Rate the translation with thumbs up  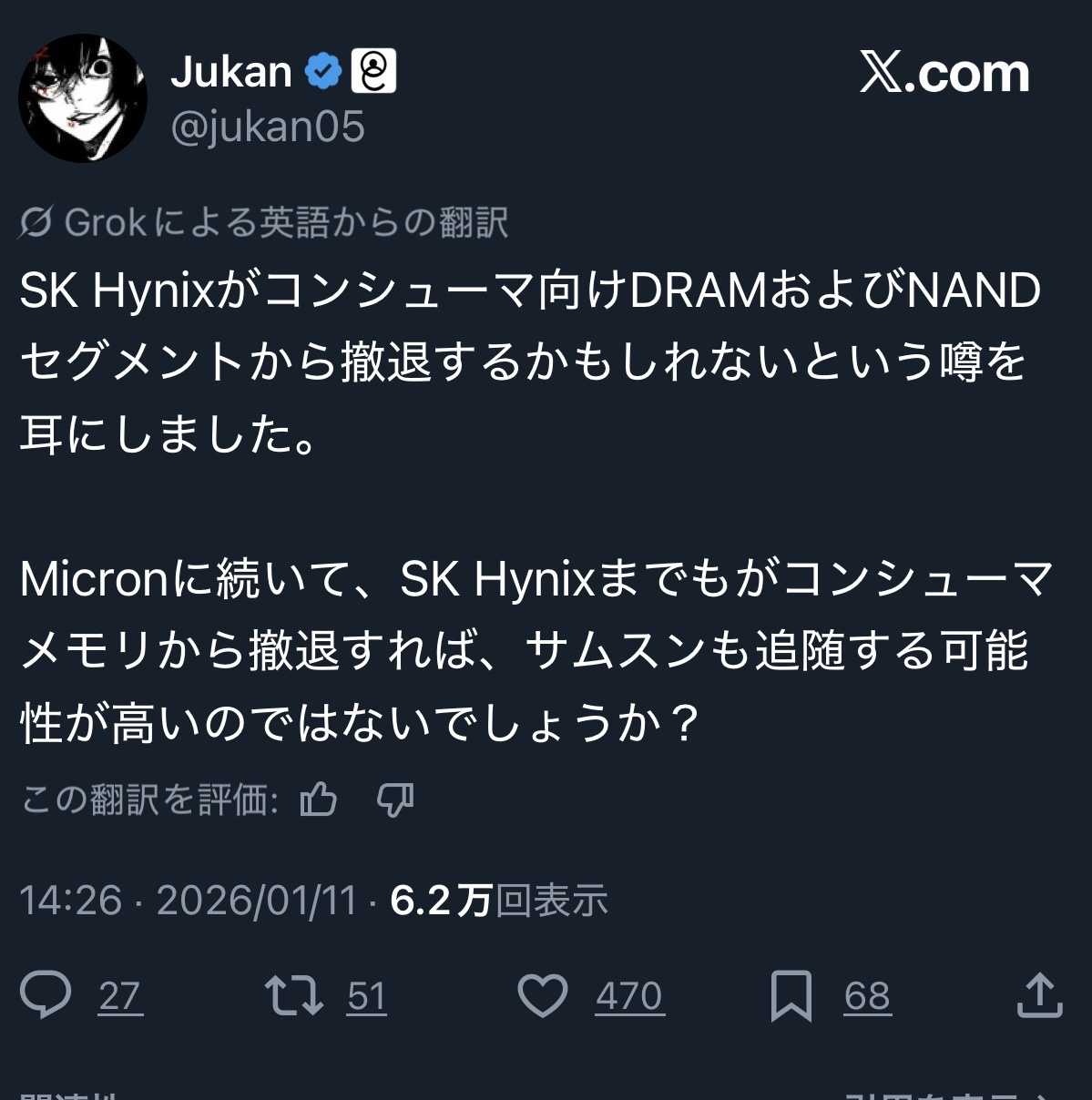click(319, 800)
